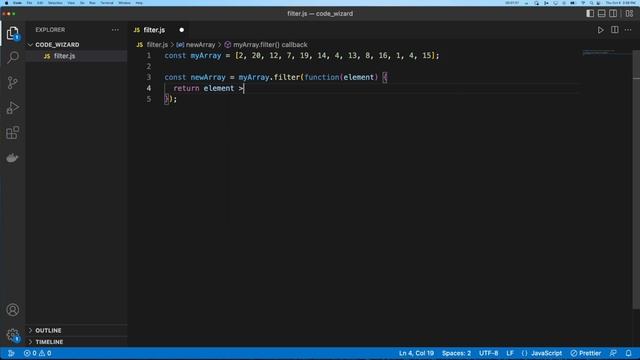The height and width of the screenshot is (360, 640).
Task: Expand the TIMELINE section
Action: (x=49, y=342)
